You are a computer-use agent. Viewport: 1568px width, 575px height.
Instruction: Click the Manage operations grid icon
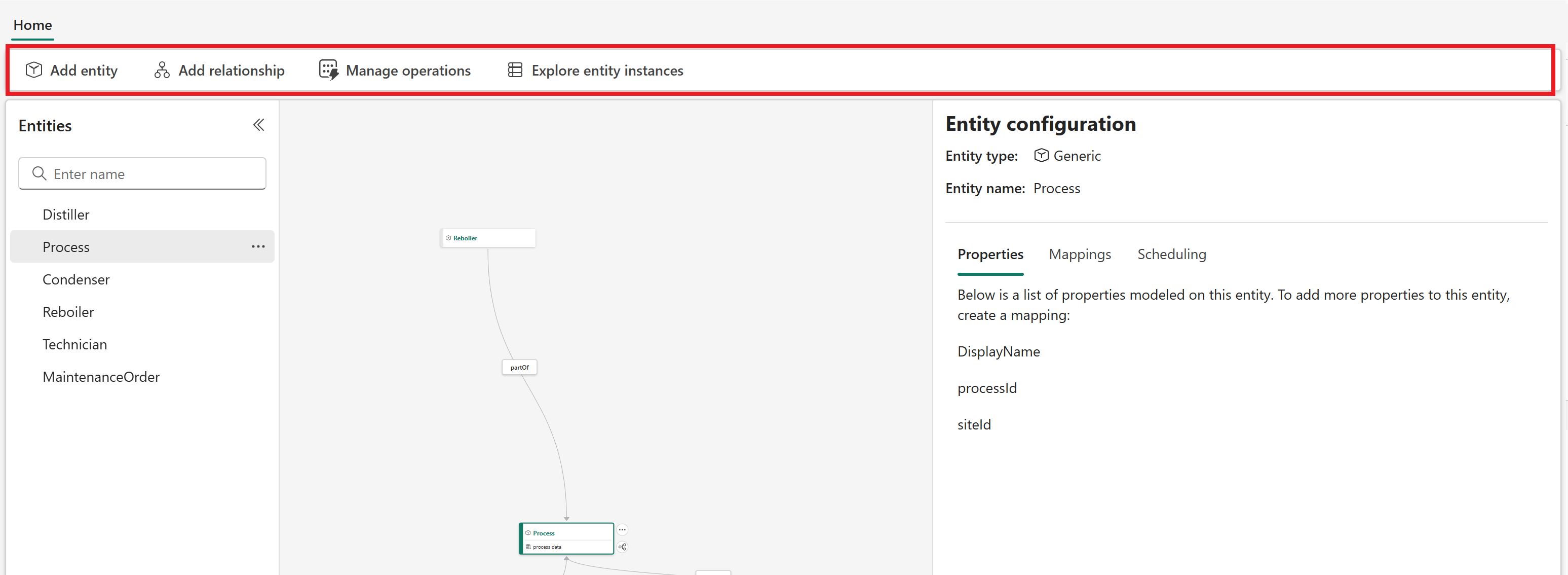pos(328,70)
